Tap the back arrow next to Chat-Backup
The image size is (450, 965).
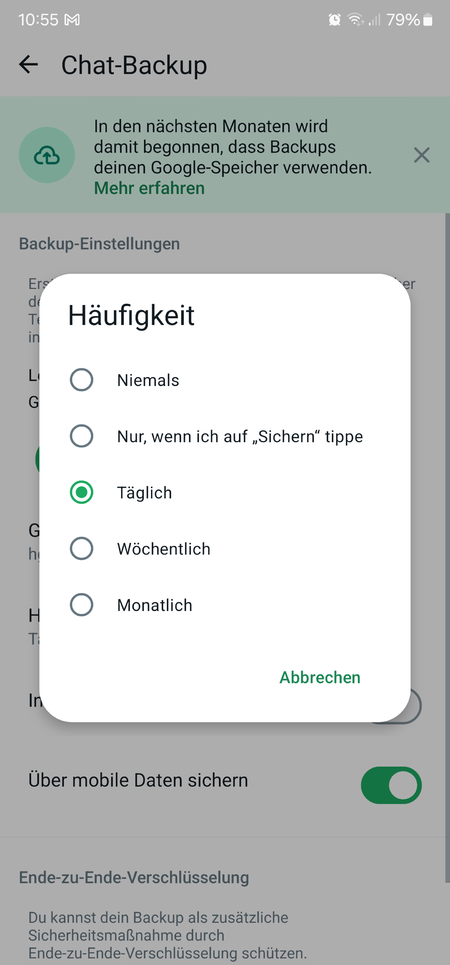[28, 65]
